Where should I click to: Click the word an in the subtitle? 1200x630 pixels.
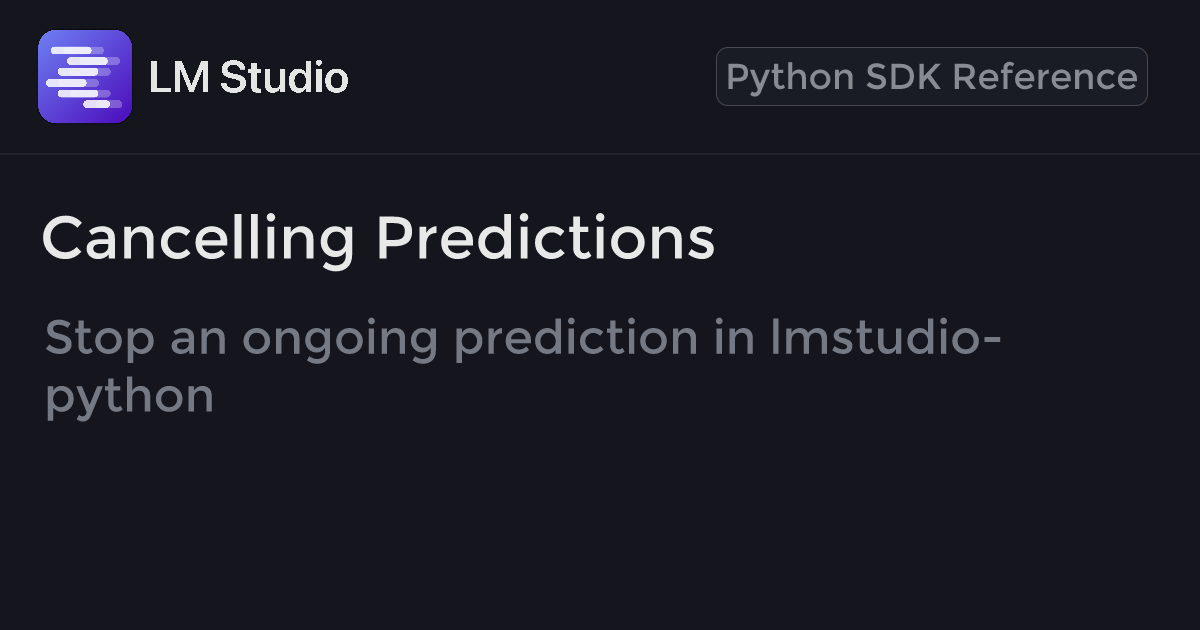coord(198,340)
